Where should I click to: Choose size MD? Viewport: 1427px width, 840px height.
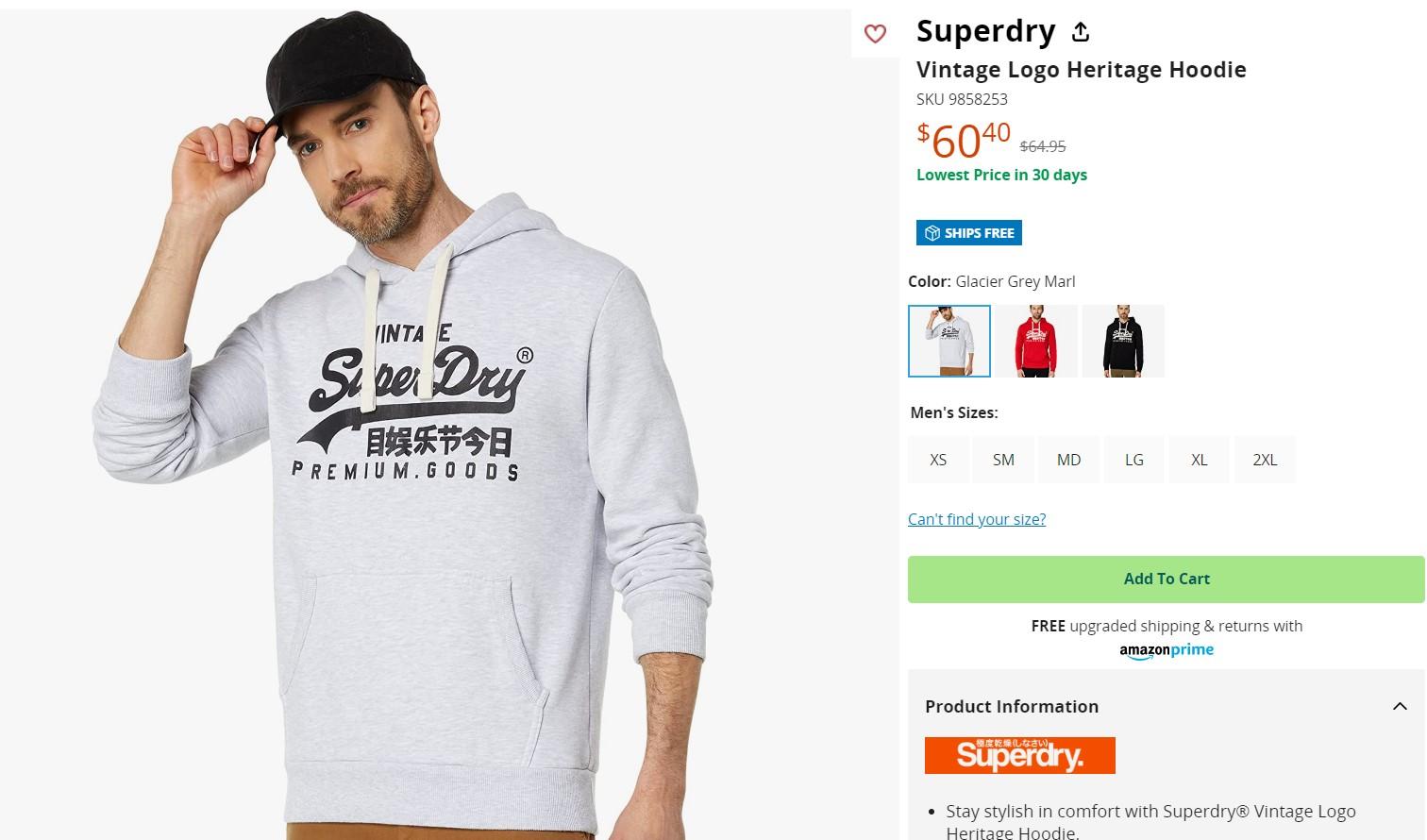click(x=1068, y=460)
